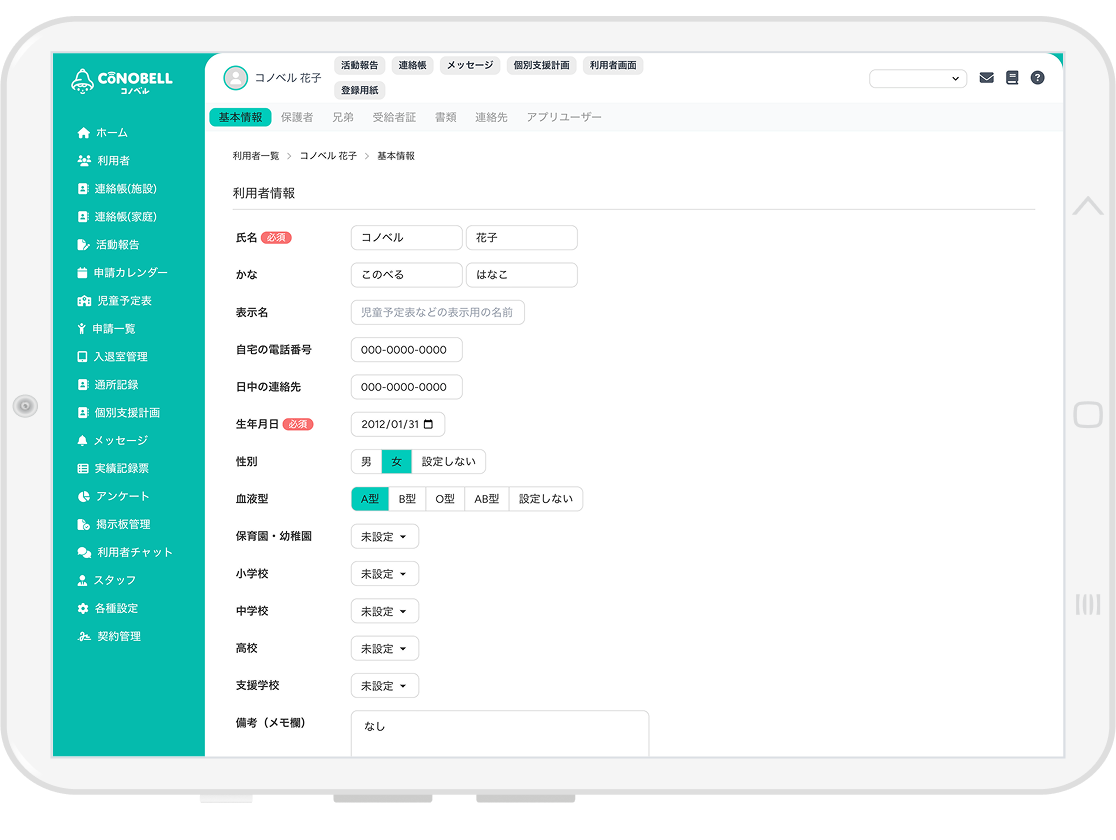Viewport: 1116px width, 840px height.
Task: Click the 個別支援計画 button in the header
Action: (541, 66)
